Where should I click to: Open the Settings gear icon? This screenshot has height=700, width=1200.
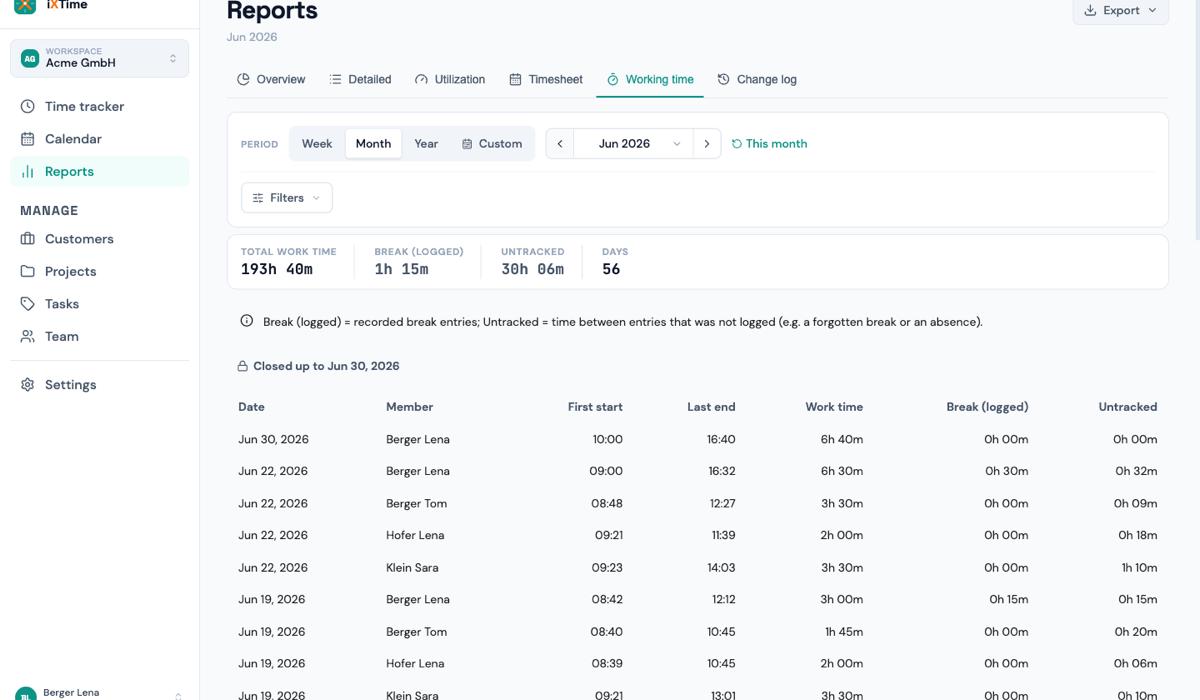28,385
